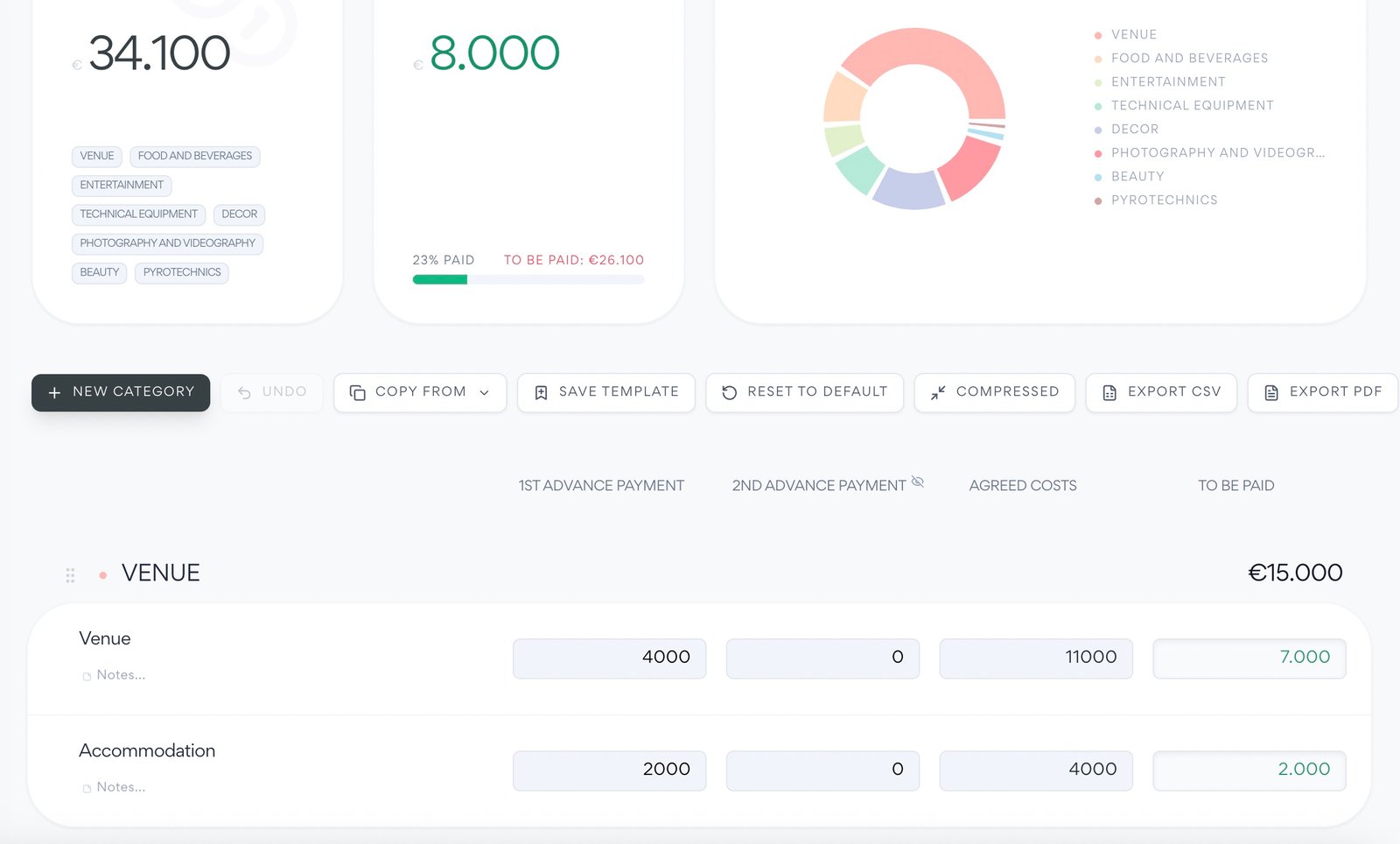
Task: Click Save Template button
Action: tap(606, 392)
